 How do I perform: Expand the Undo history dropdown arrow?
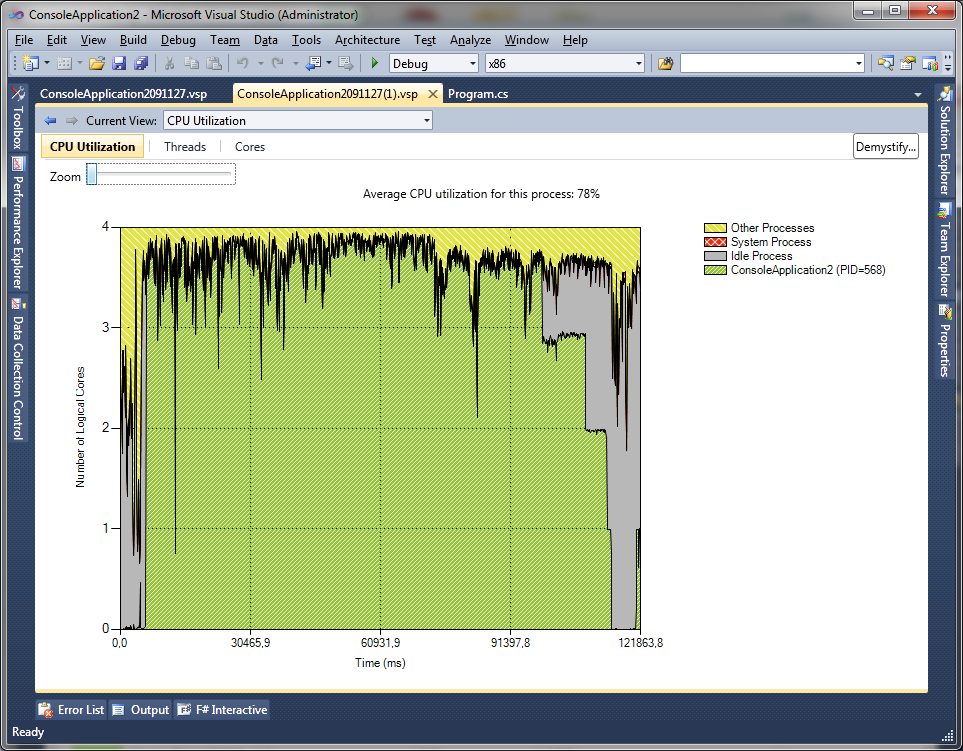click(260, 63)
